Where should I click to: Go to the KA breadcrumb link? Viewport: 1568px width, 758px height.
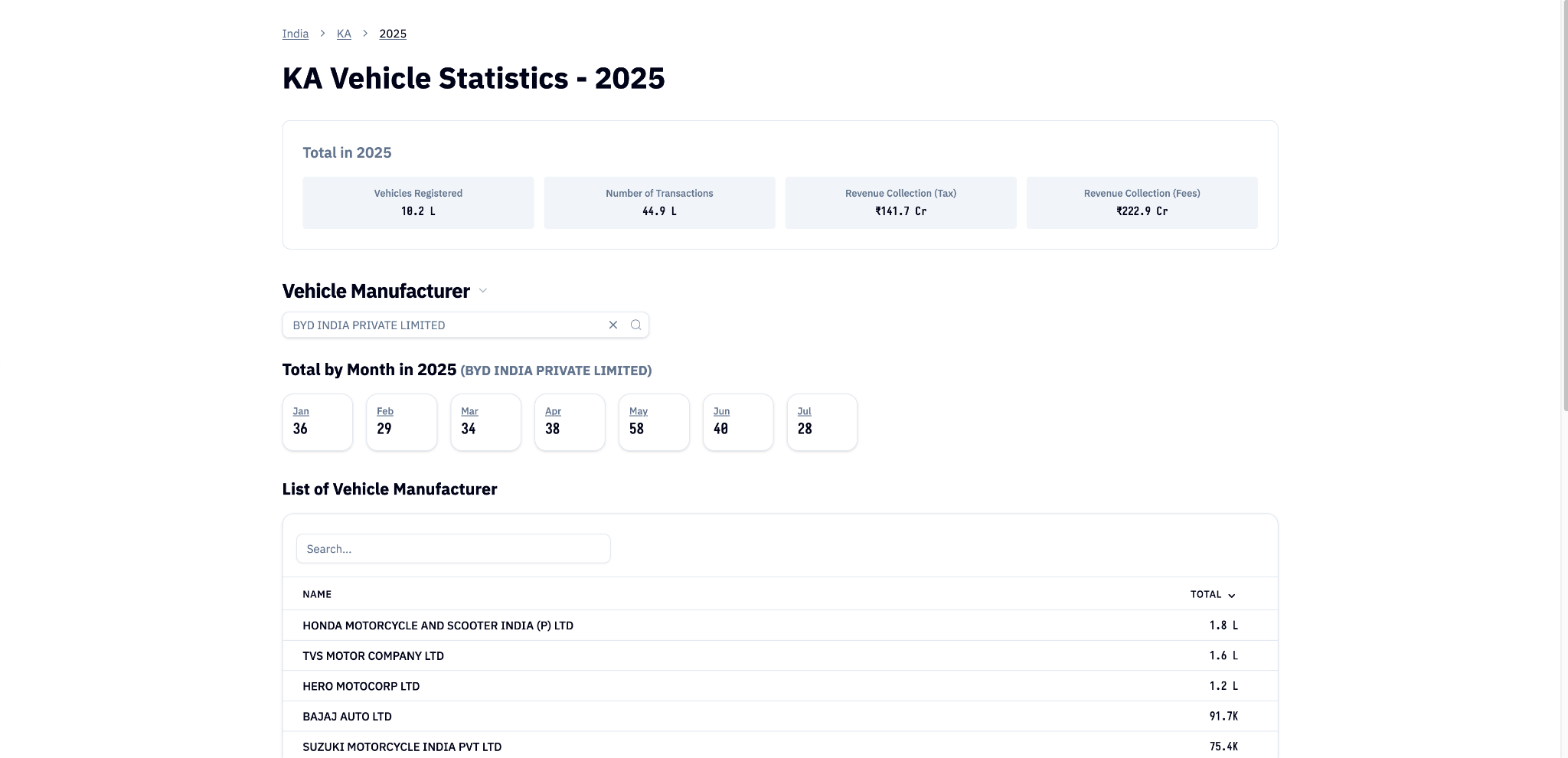point(344,34)
